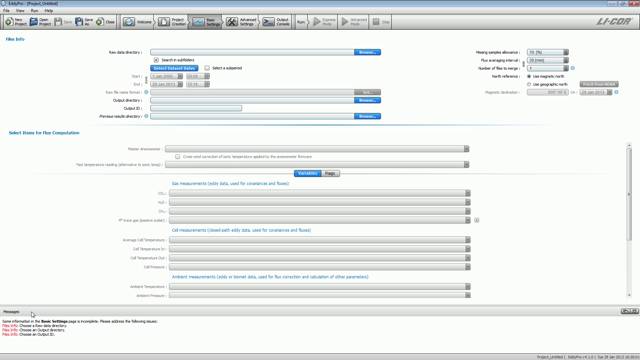Viewport: 640px width, 360px height.
Task: Expand CH4 gas measurement dropdown
Action: coord(468,211)
